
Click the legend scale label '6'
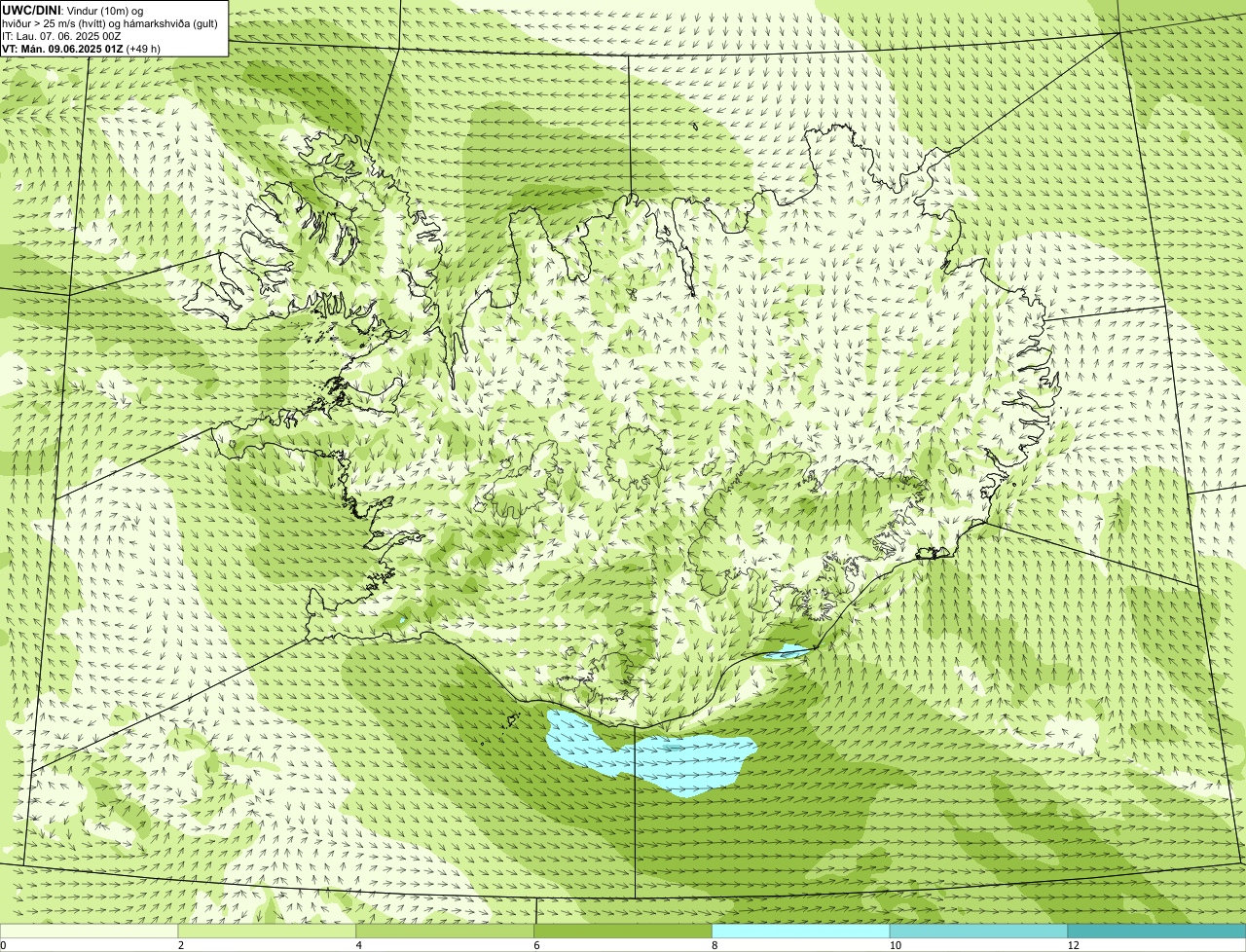coord(535,945)
